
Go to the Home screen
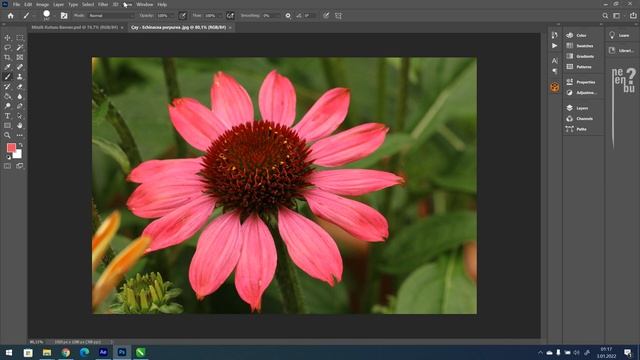pyautogui.click(x=11, y=16)
